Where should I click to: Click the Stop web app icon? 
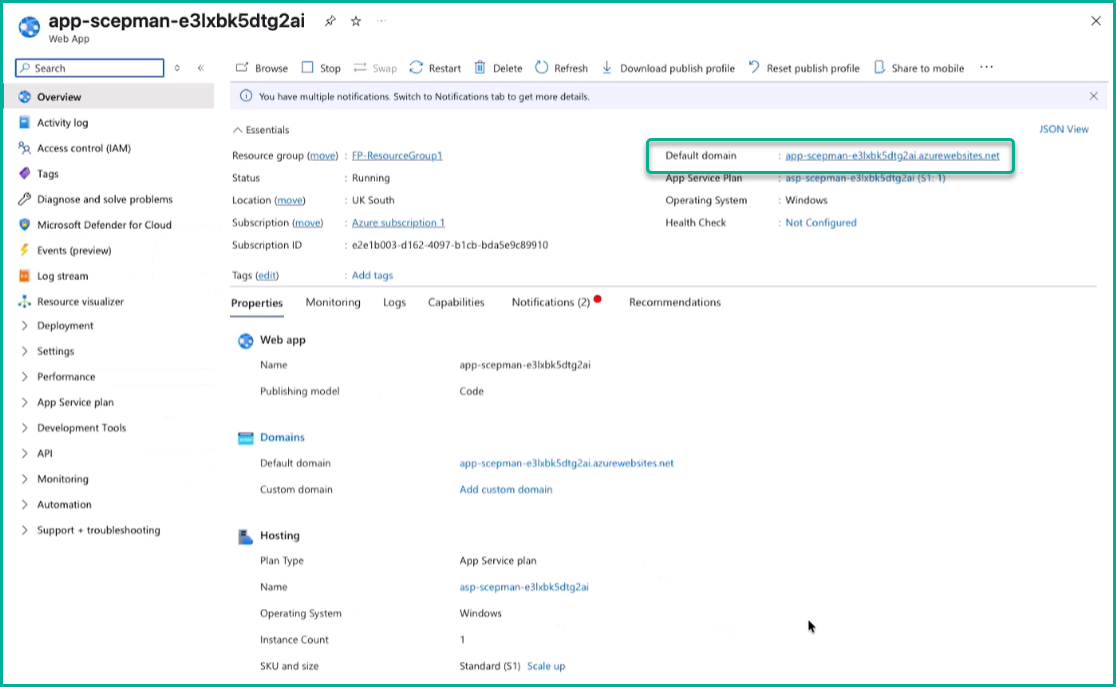308,68
